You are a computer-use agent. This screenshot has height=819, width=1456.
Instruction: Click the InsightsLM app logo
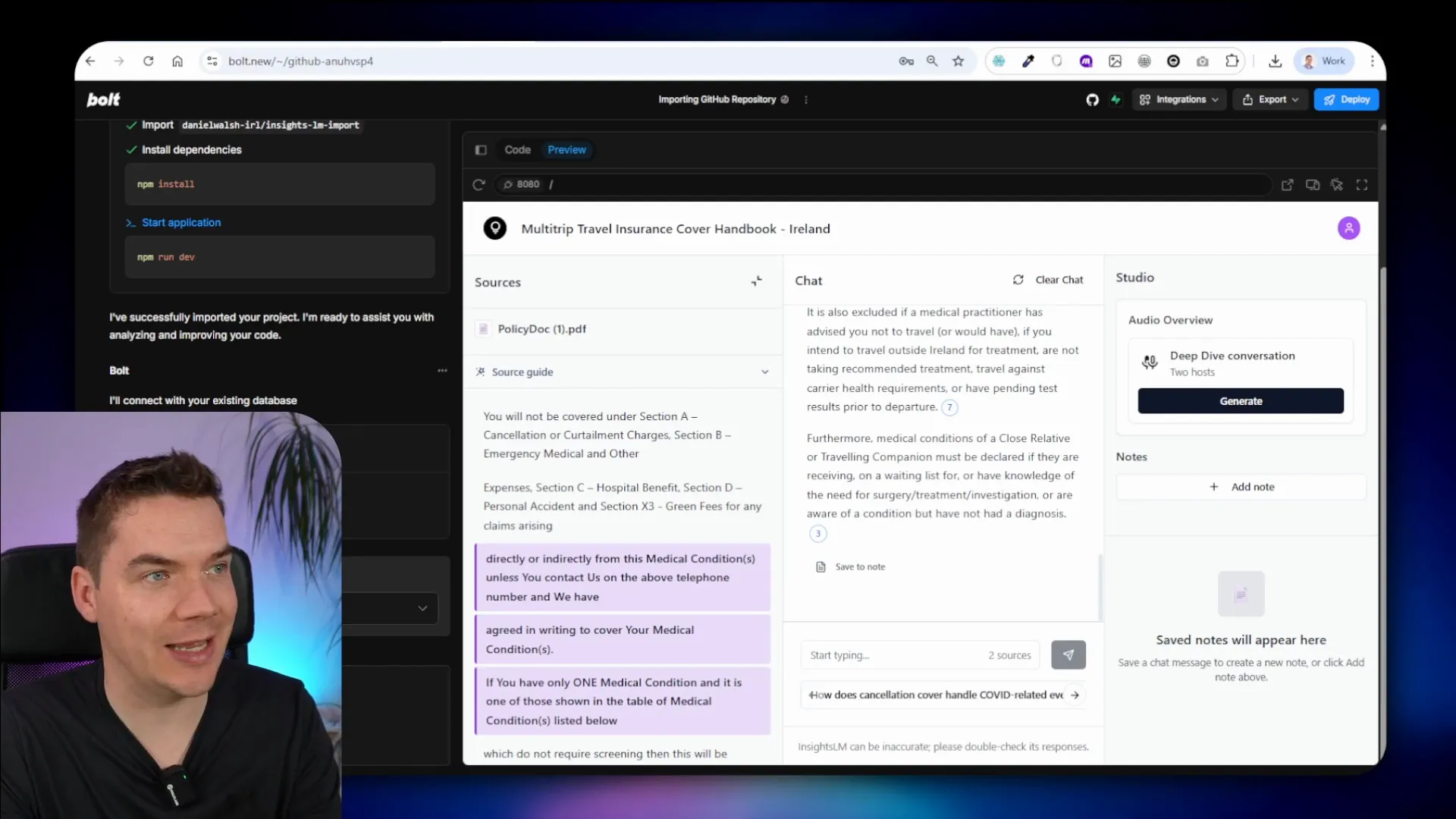(x=494, y=228)
